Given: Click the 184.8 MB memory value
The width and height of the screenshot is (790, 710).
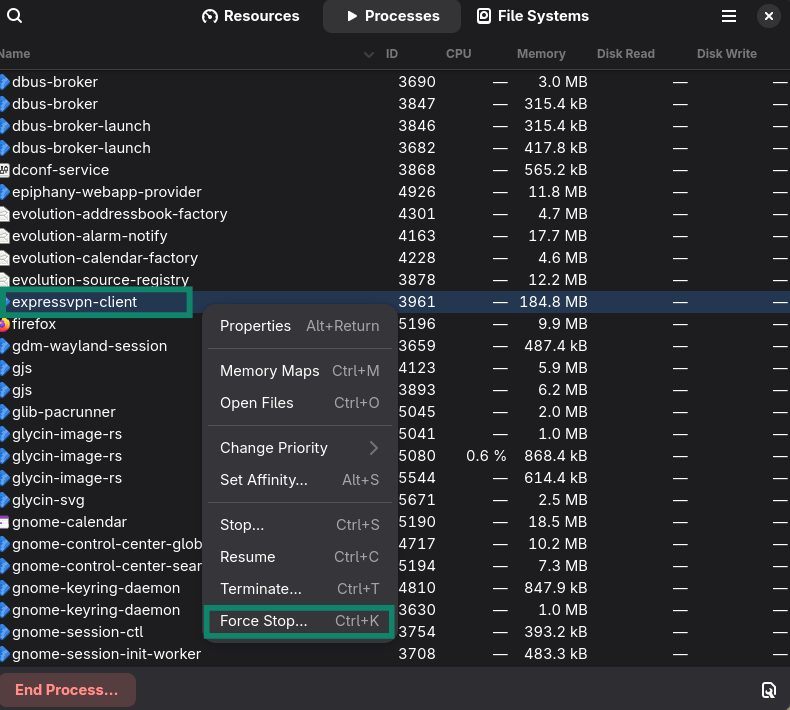Looking at the screenshot, I should [553, 302].
